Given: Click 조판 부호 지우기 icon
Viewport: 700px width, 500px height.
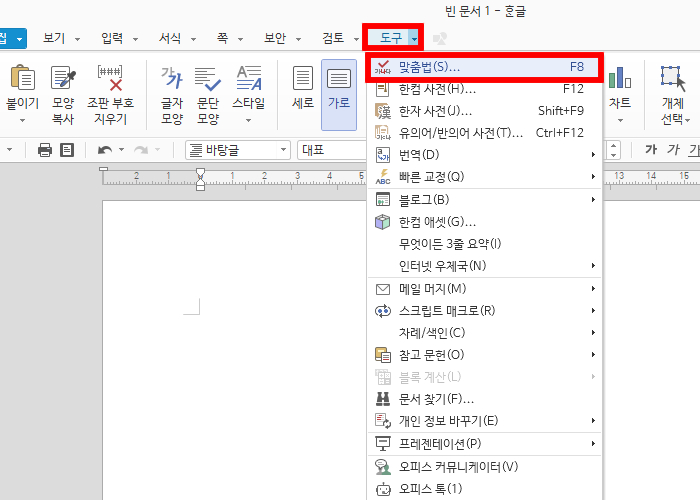Looking at the screenshot, I should pyautogui.click(x=110, y=78).
